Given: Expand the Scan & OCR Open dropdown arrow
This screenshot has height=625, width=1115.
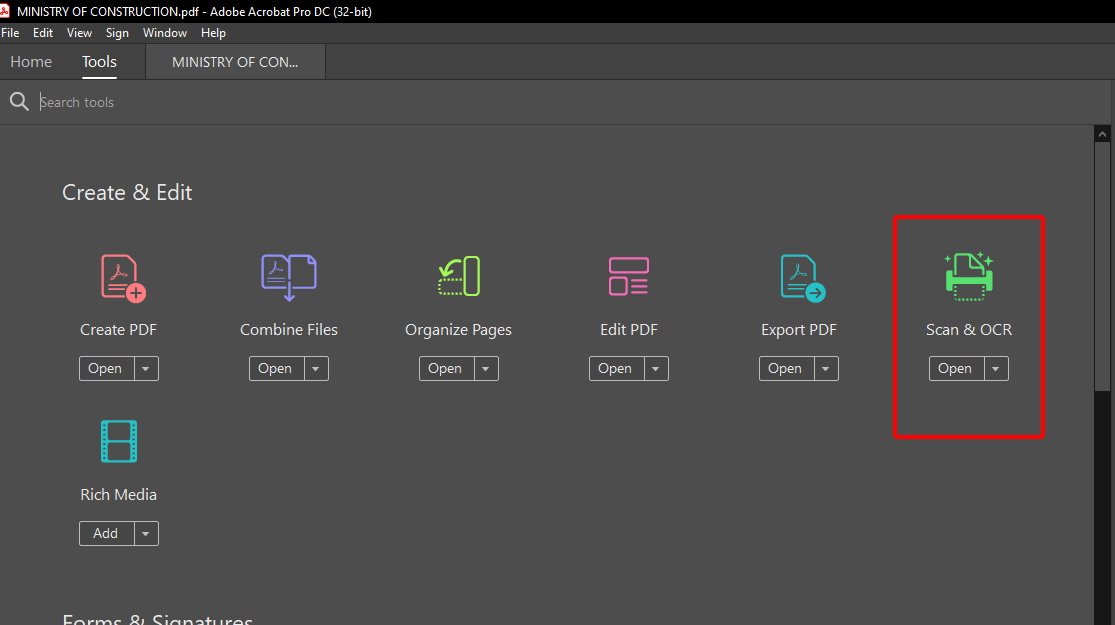Looking at the screenshot, I should pos(996,369).
